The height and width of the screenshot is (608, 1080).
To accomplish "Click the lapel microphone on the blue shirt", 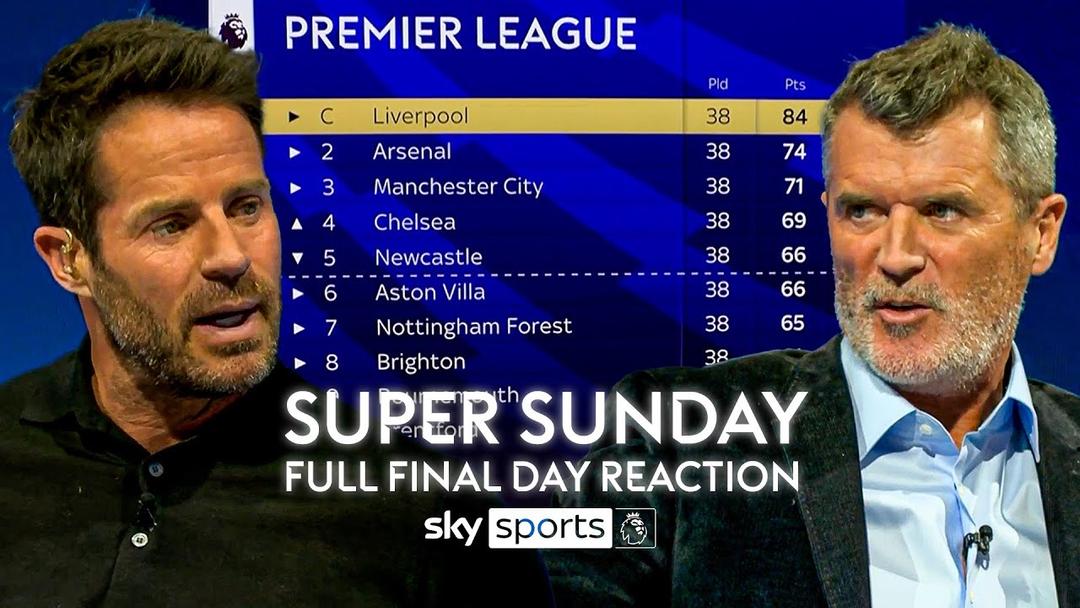I will 978,539.
